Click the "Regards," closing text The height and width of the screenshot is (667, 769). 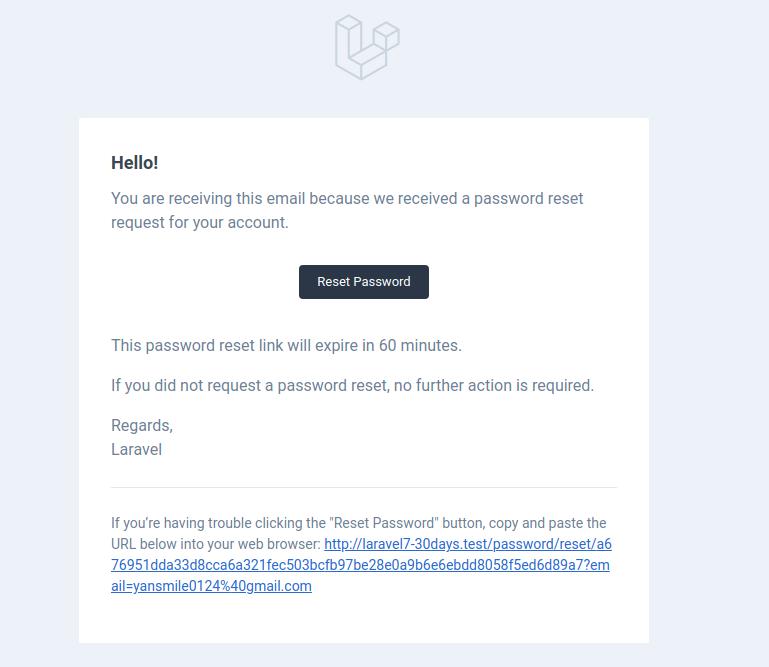142,426
